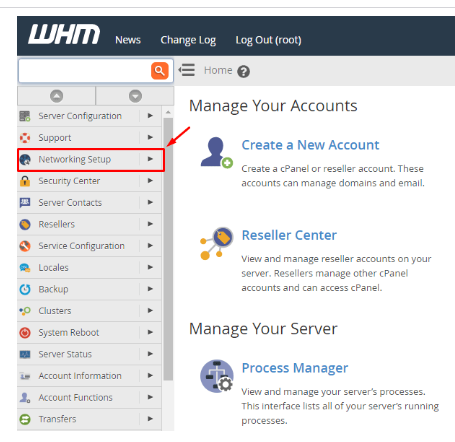Click the Security Center padlock icon

[x=25, y=181]
